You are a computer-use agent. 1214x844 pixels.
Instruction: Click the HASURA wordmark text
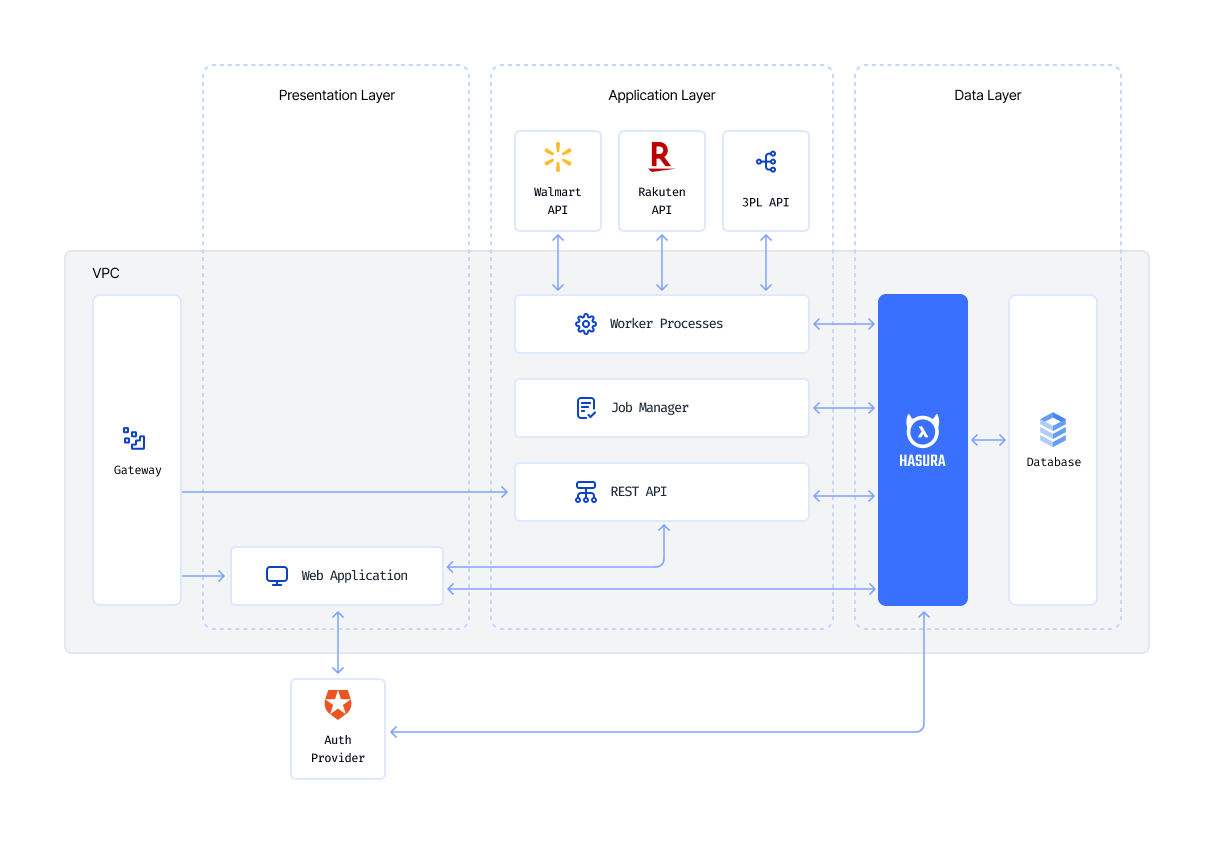(922, 461)
